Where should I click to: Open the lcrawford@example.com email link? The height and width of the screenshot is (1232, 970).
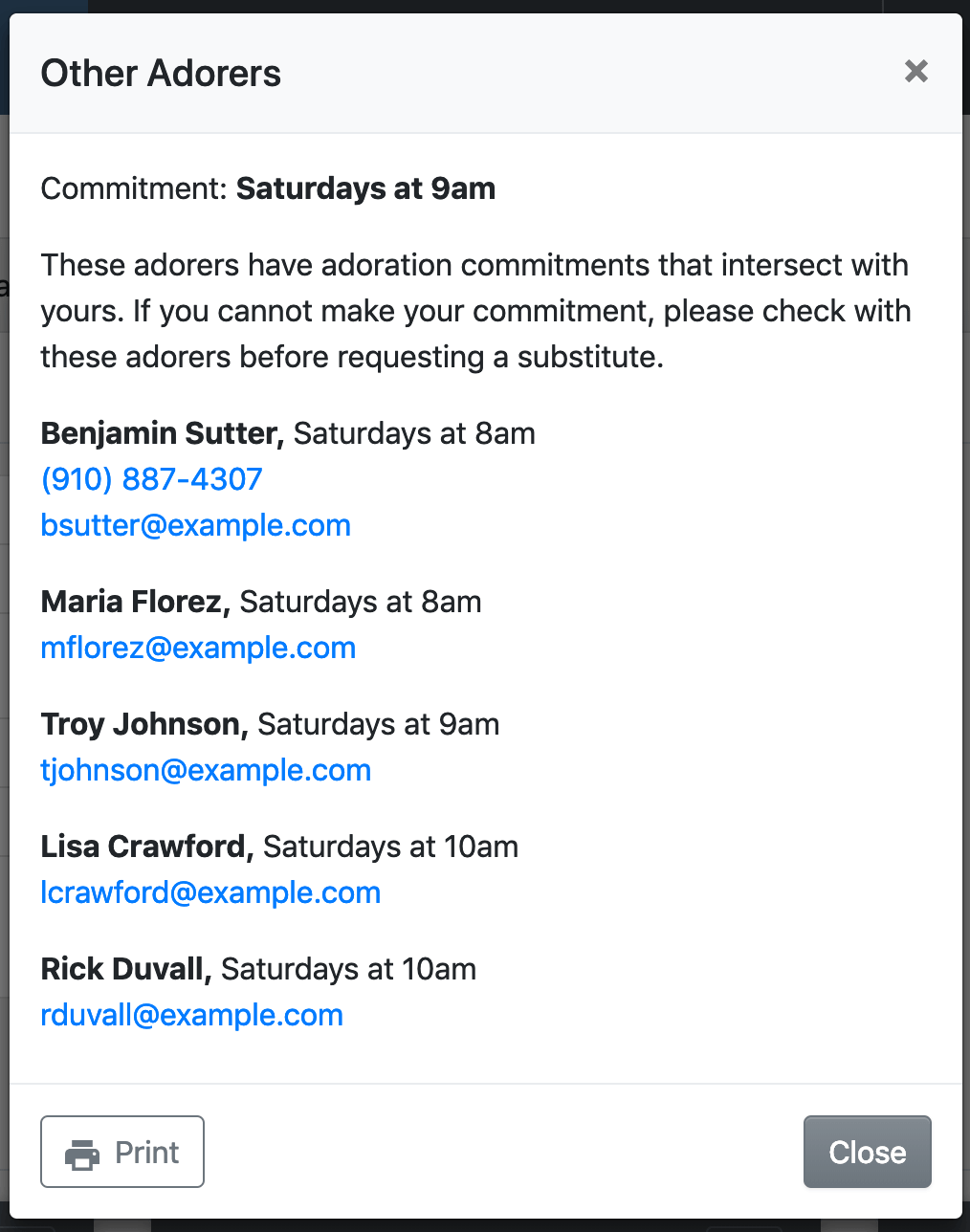pyautogui.click(x=210, y=892)
